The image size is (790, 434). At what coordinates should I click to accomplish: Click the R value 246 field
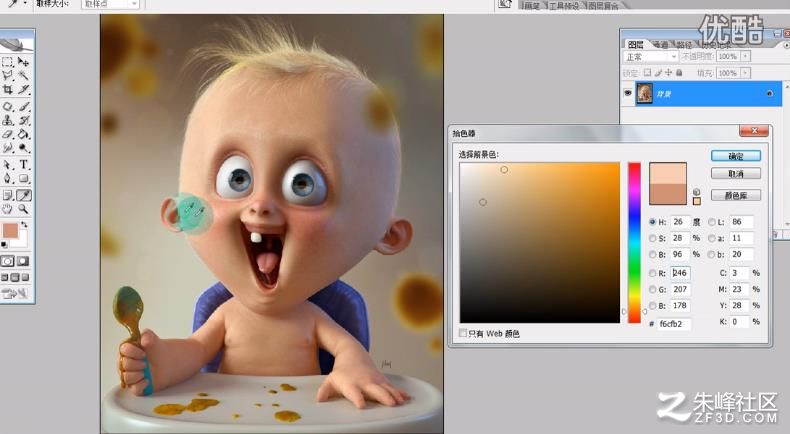tap(680, 273)
